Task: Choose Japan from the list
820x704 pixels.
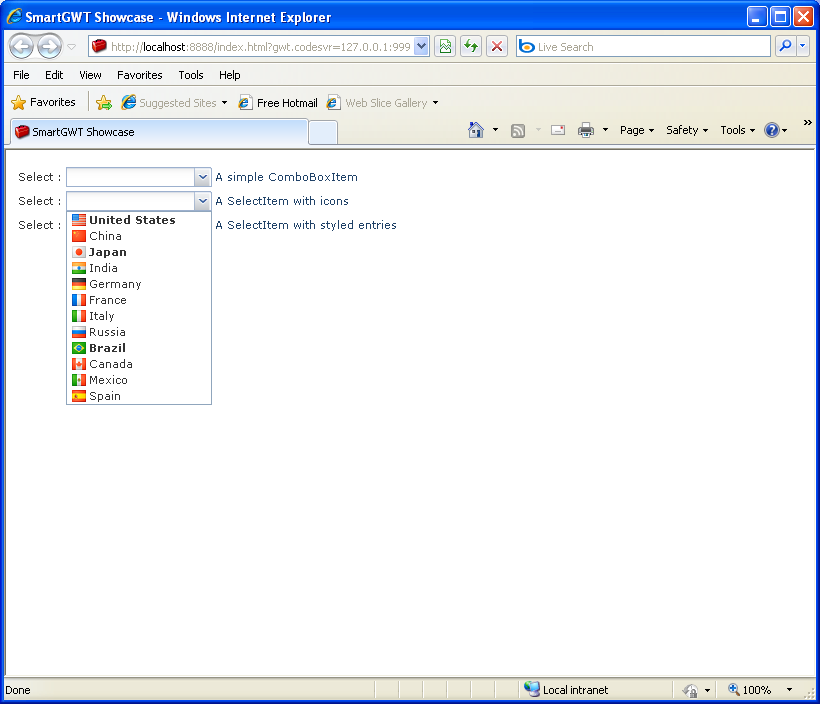Action: pyautogui.click(x=139, y=252)
